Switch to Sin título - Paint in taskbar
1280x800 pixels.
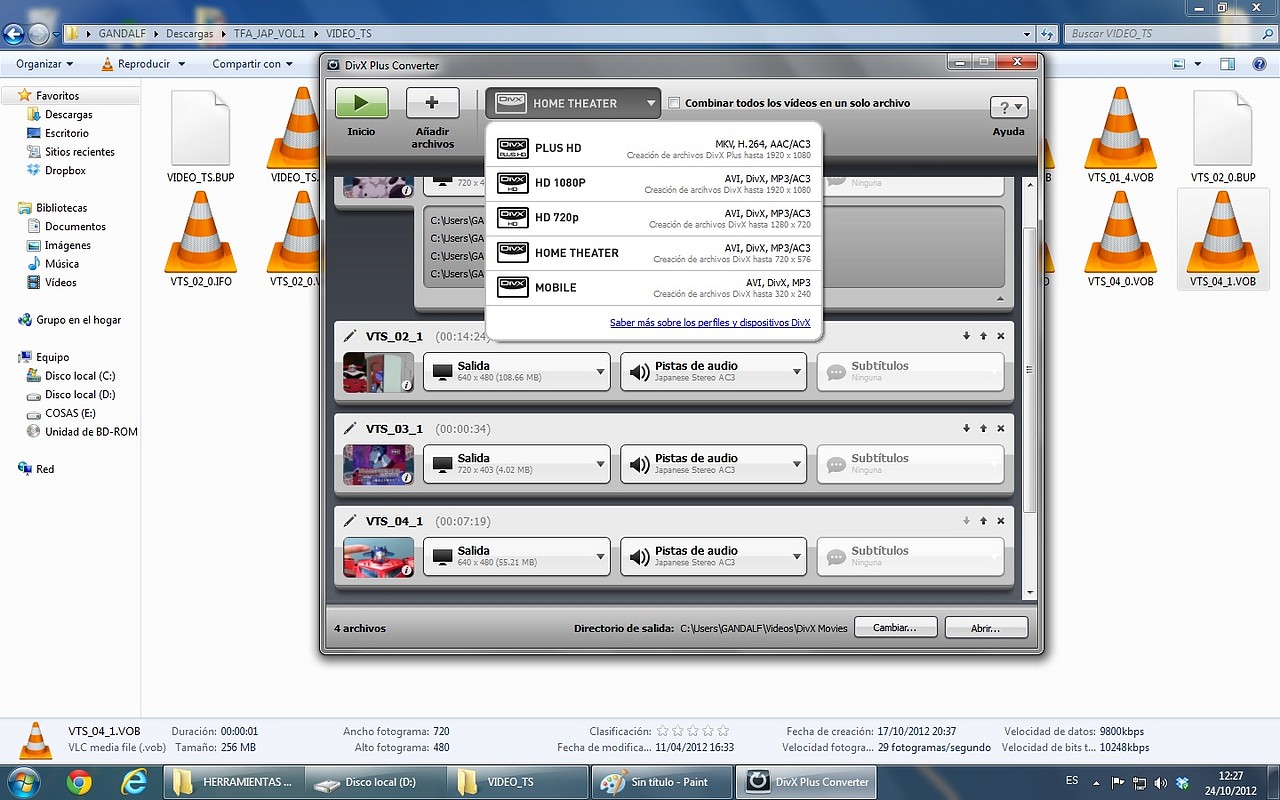[661, 782]
